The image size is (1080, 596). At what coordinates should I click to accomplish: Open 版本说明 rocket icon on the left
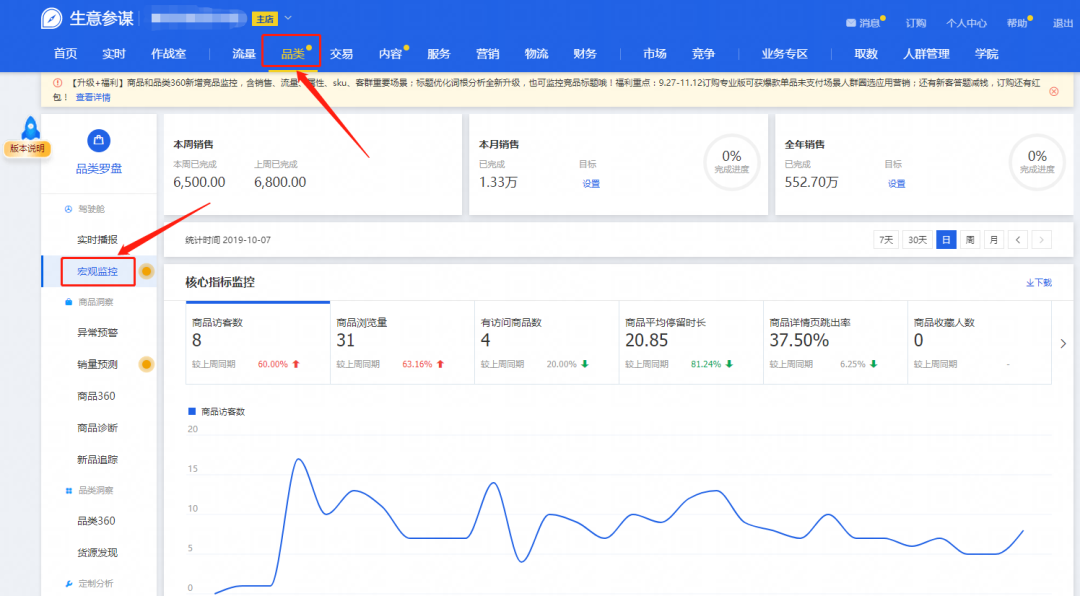(x=30, y=125)
